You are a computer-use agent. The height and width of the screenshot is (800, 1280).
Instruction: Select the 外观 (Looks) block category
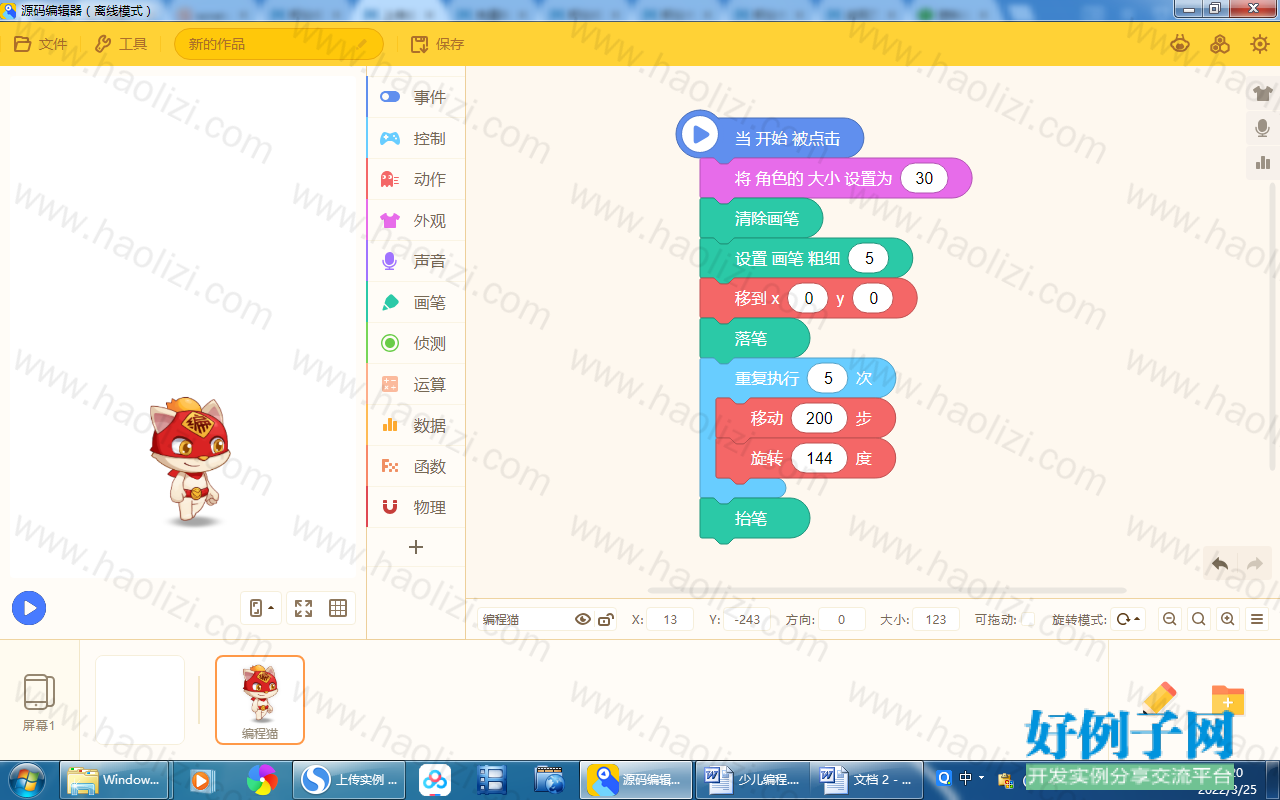pyautogui.click(x=416, y=220)
